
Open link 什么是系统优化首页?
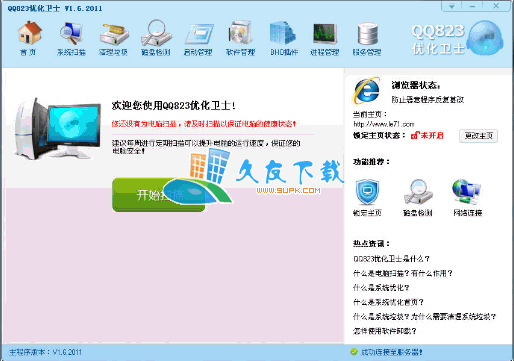pyautogui.click(x=388, y=302)
